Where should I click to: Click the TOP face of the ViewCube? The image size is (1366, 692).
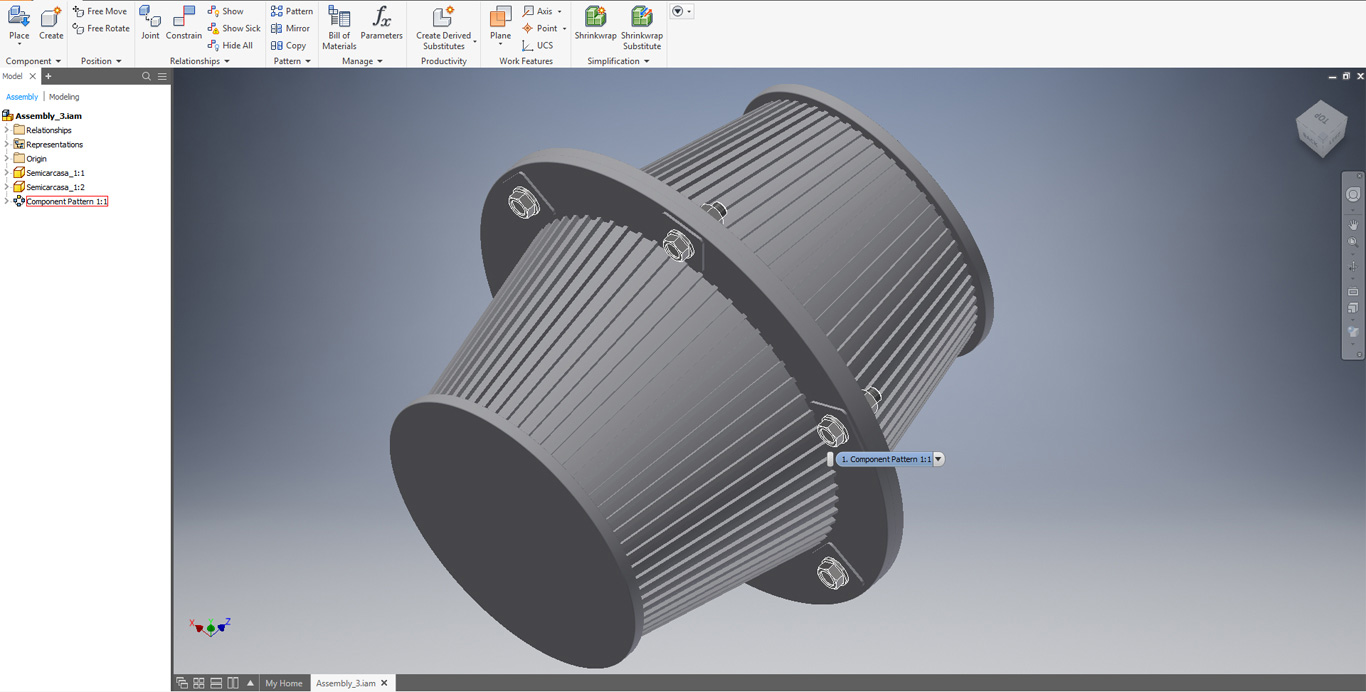point(1320,120)
